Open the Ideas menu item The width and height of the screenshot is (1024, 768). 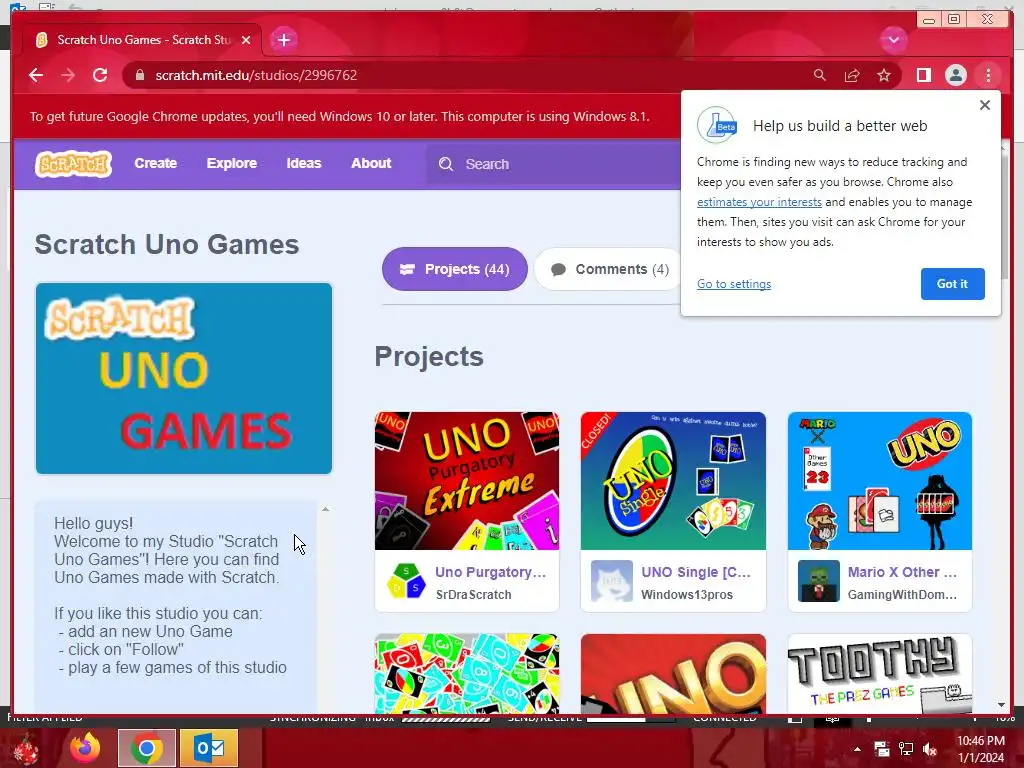click(x=304, y=163)
